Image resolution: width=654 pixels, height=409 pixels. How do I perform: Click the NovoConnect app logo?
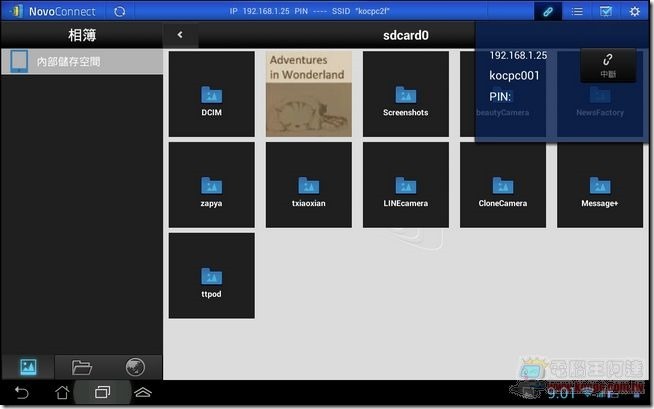click(55, 11)
